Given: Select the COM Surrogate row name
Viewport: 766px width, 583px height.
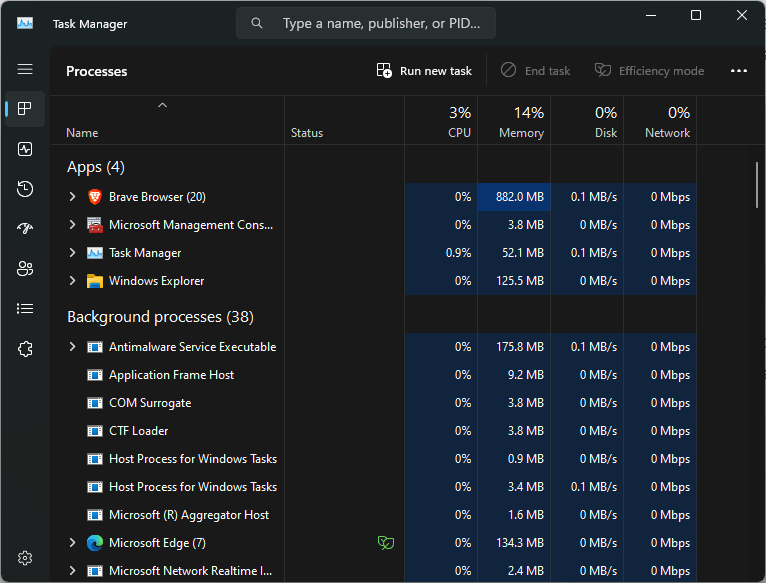Looking at the screenshot, I should [x=150, y=403].
